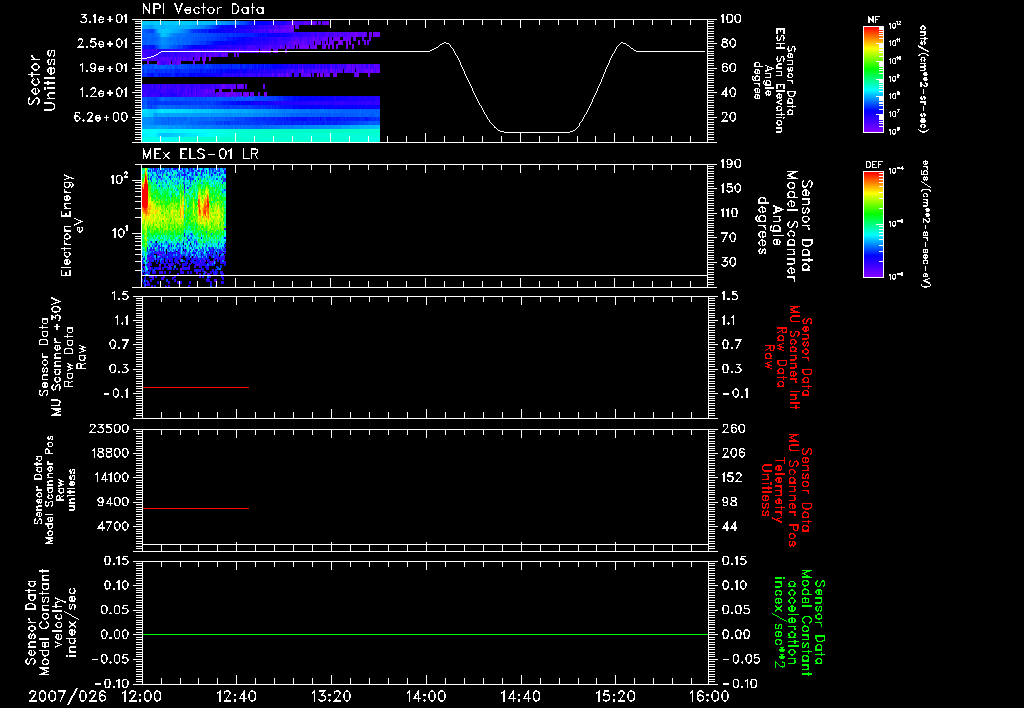
Task: Click the 190 scanner angle tick value
Action: pos(731,164)
